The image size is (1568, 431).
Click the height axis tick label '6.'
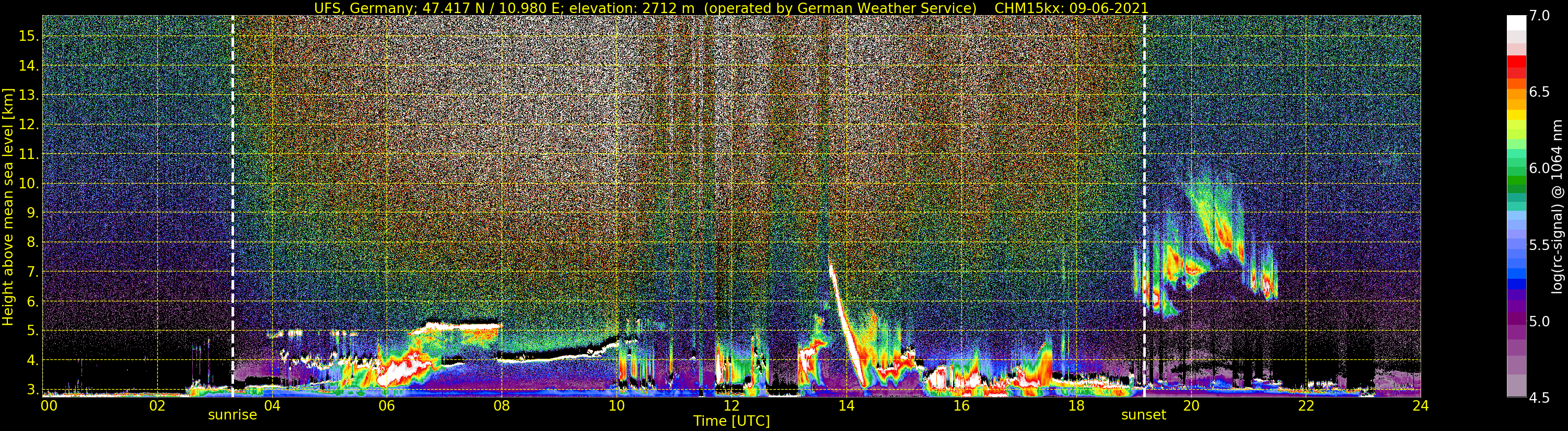tap(33, 301)
